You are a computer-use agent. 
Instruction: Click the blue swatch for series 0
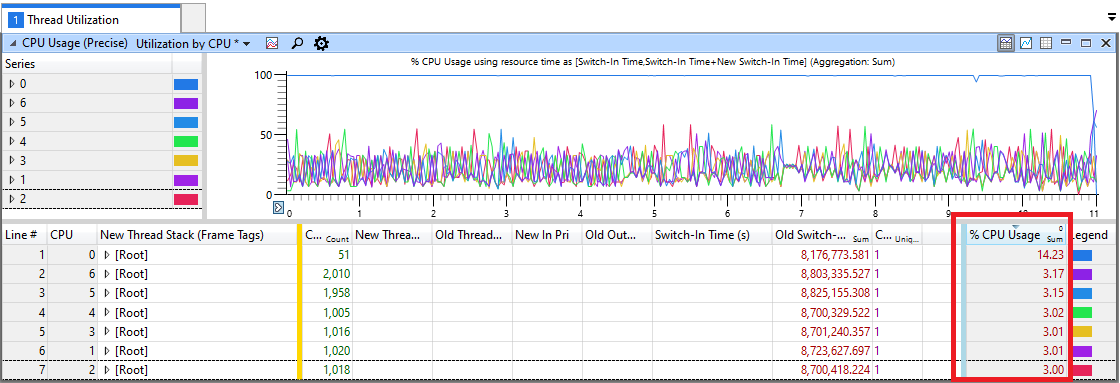click(186, 84)
